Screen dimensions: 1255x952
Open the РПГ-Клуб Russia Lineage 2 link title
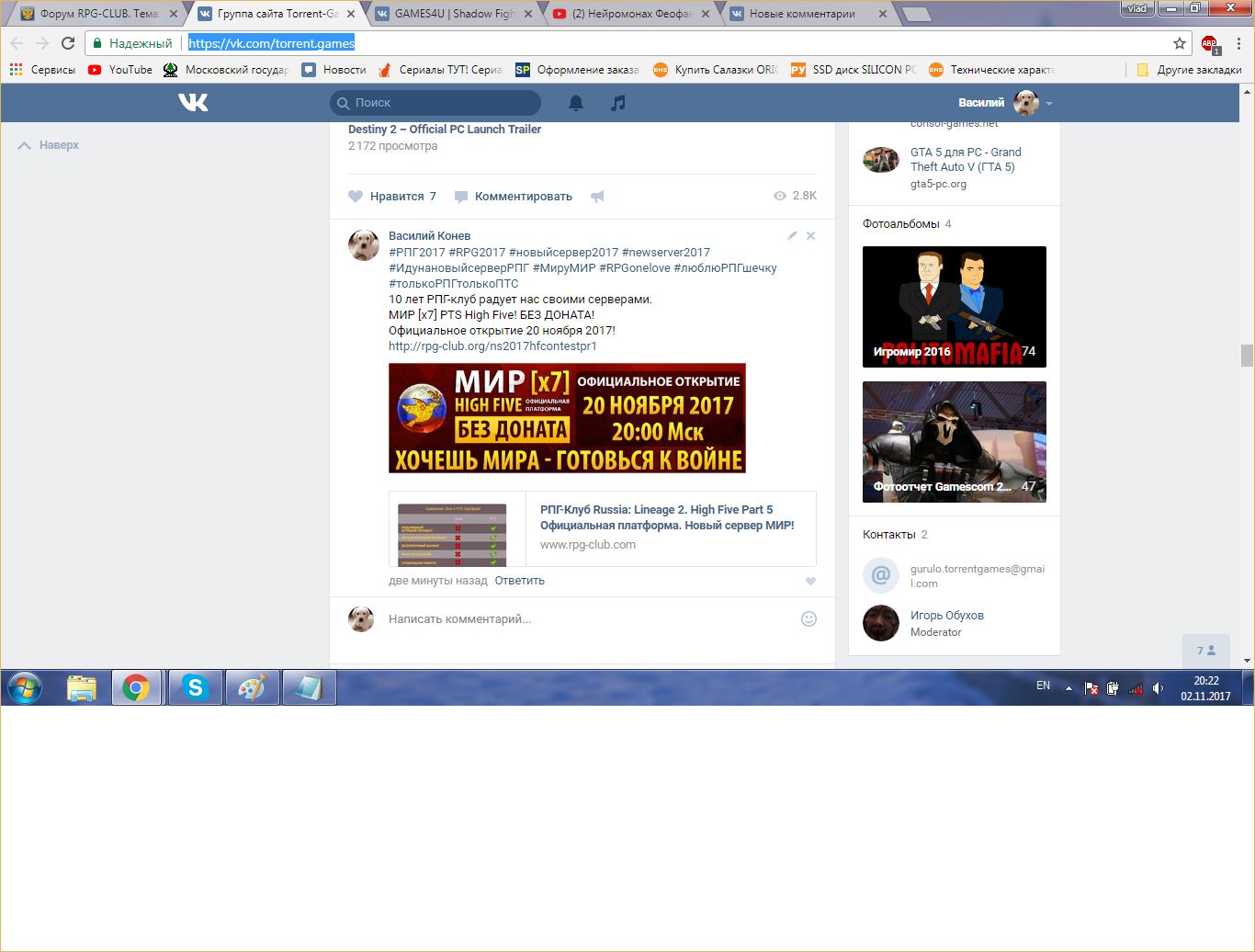coord(667,517)
